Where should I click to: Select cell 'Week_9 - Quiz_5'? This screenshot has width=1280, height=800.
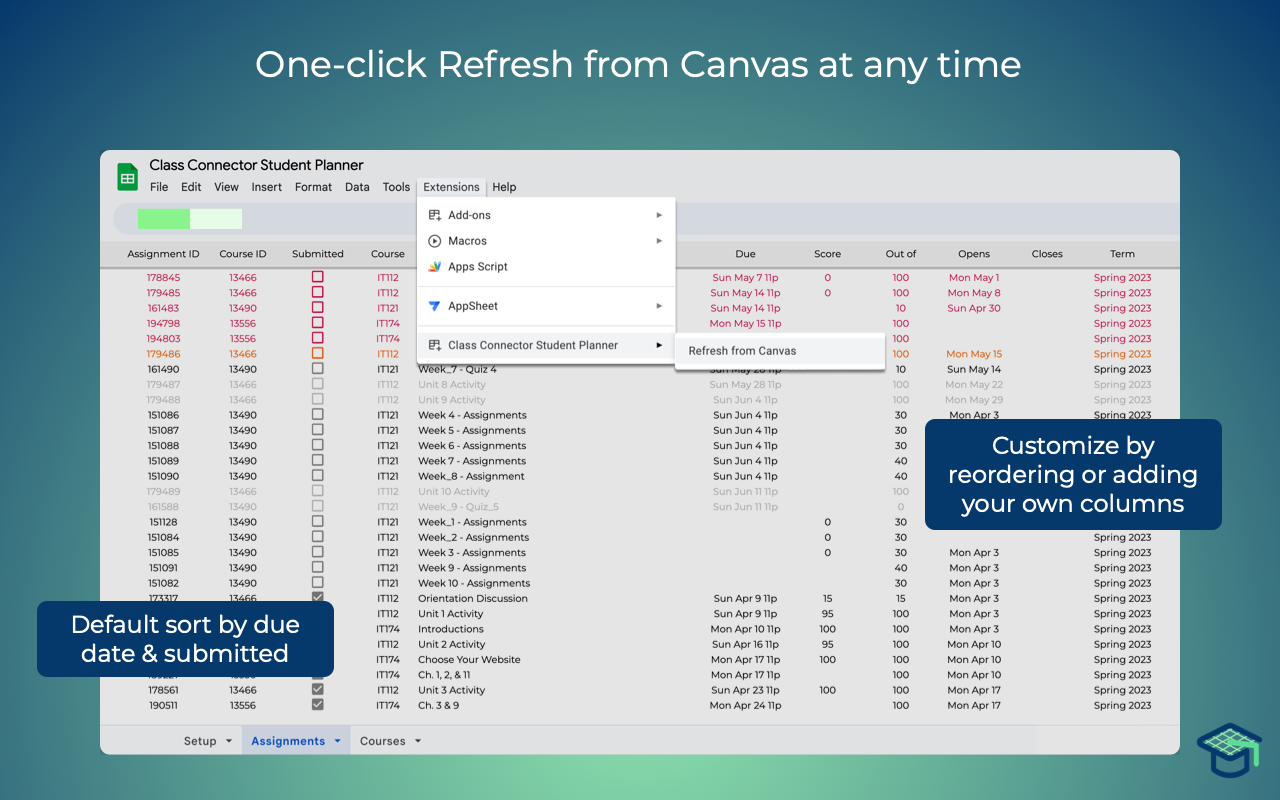[x=458, y=507]
